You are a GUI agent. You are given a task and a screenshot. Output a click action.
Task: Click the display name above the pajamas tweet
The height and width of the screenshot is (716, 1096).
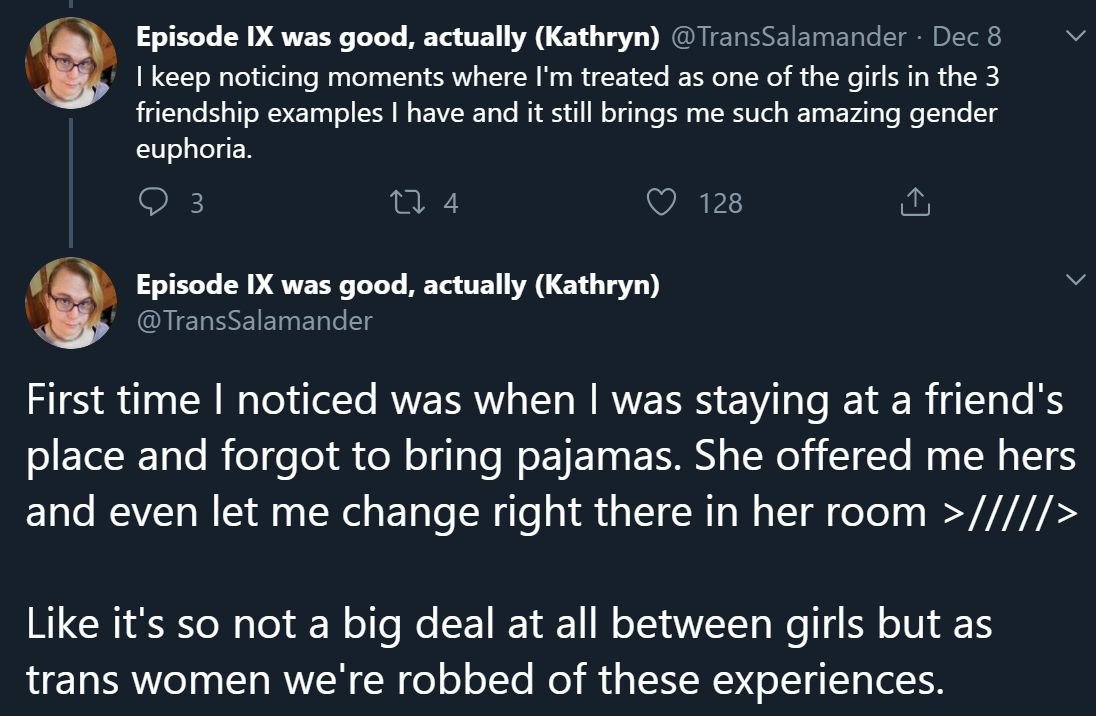(397, 285)
